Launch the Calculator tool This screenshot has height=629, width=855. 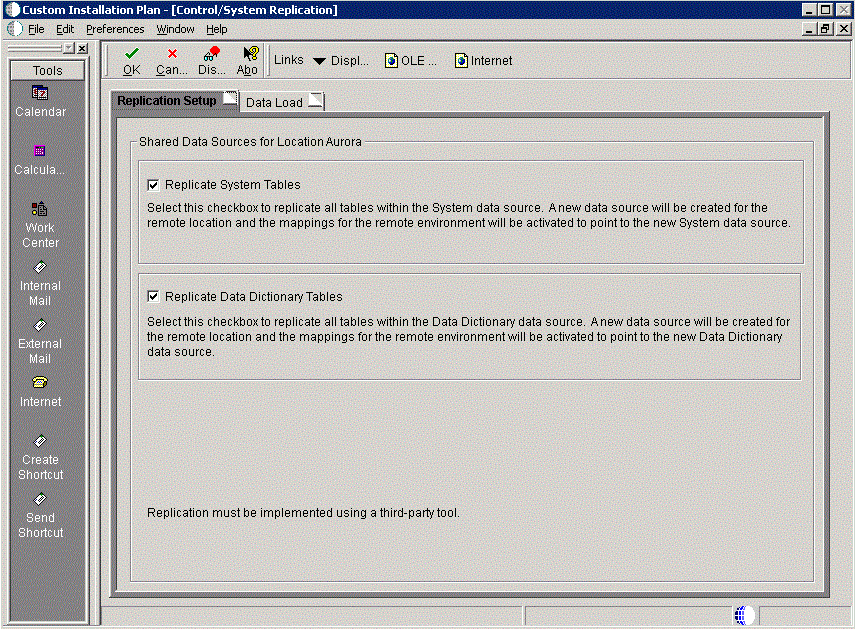[x=39, y=160]
